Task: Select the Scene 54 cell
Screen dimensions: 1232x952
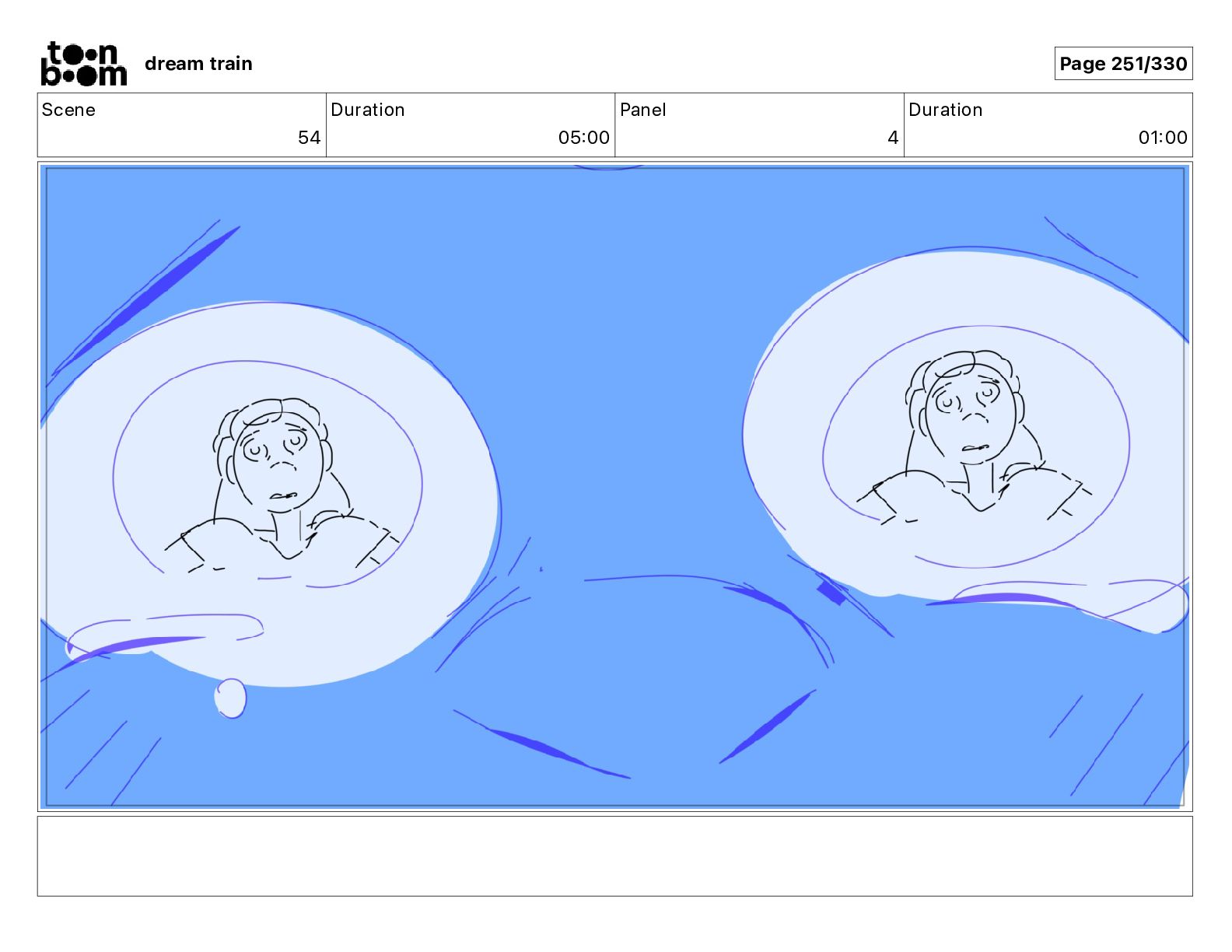Action: tap(182, 125)
